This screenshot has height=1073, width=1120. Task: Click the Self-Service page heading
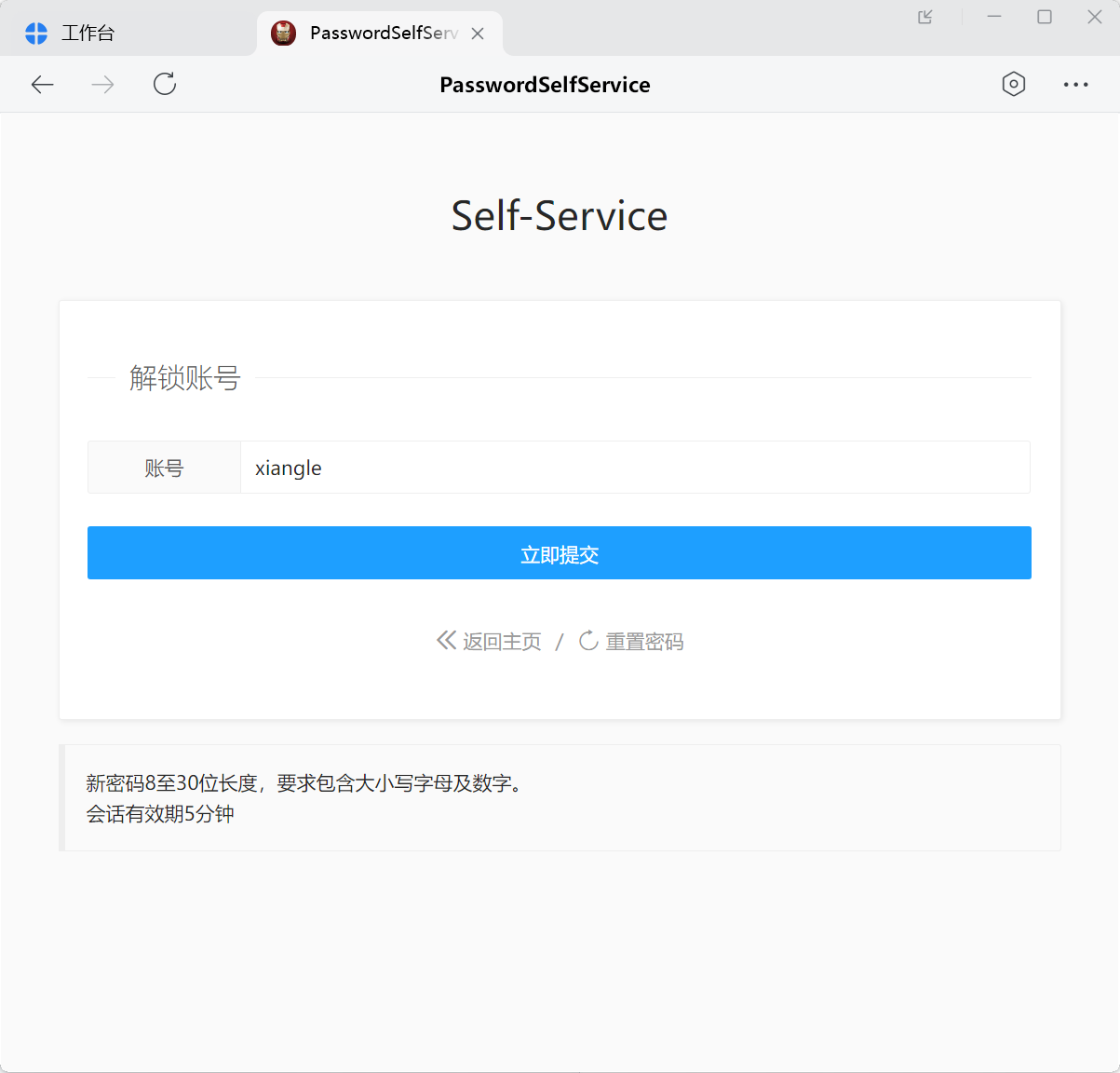click(559, 216)
